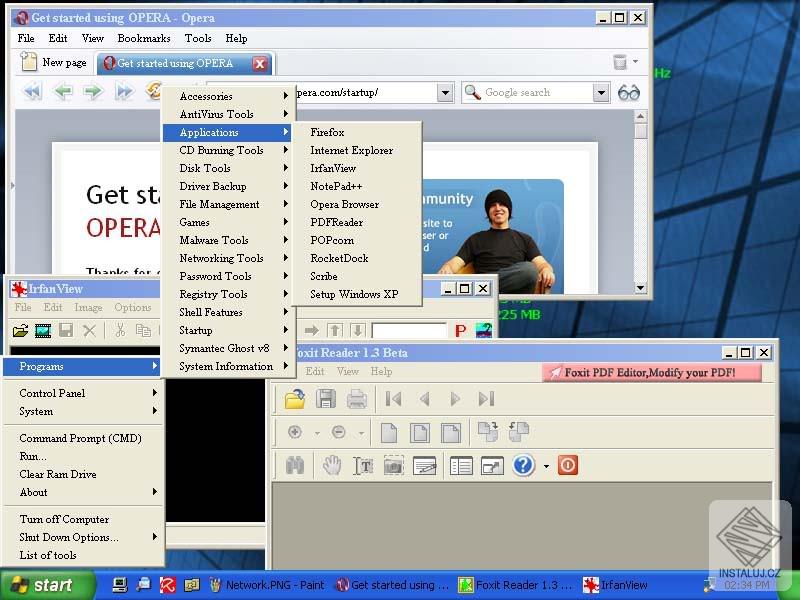Click the red Exit icon in Foxit toolbar
800x600 pixels.
tap(567, 465)
